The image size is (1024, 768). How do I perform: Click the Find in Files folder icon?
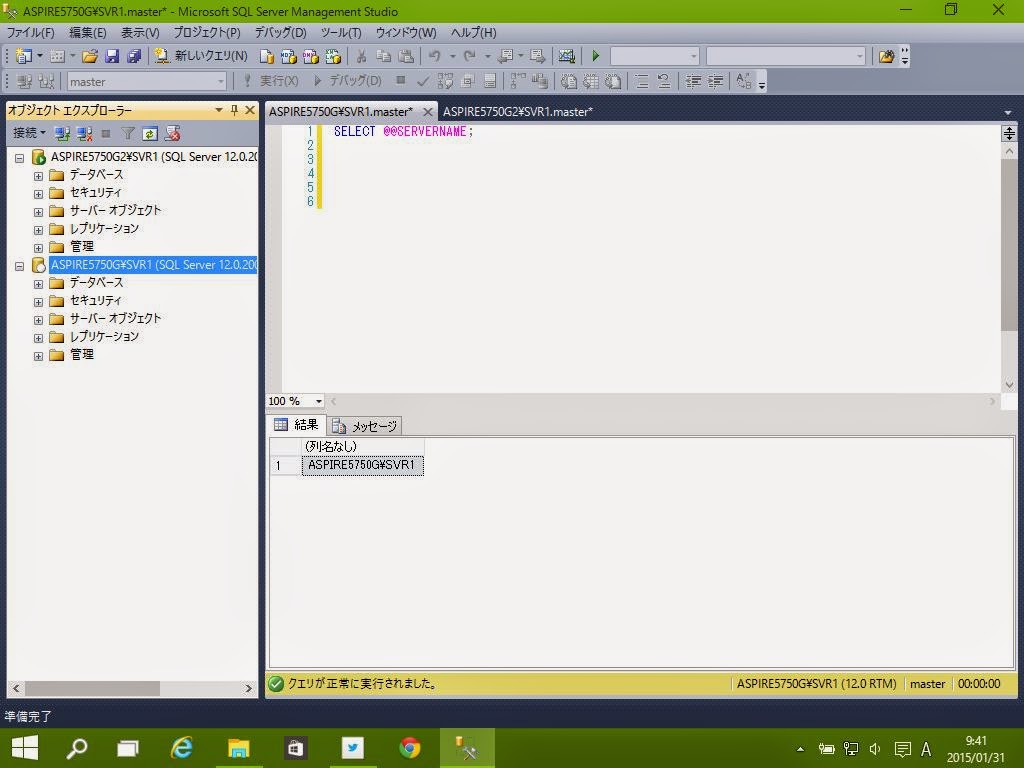(886, 56)
